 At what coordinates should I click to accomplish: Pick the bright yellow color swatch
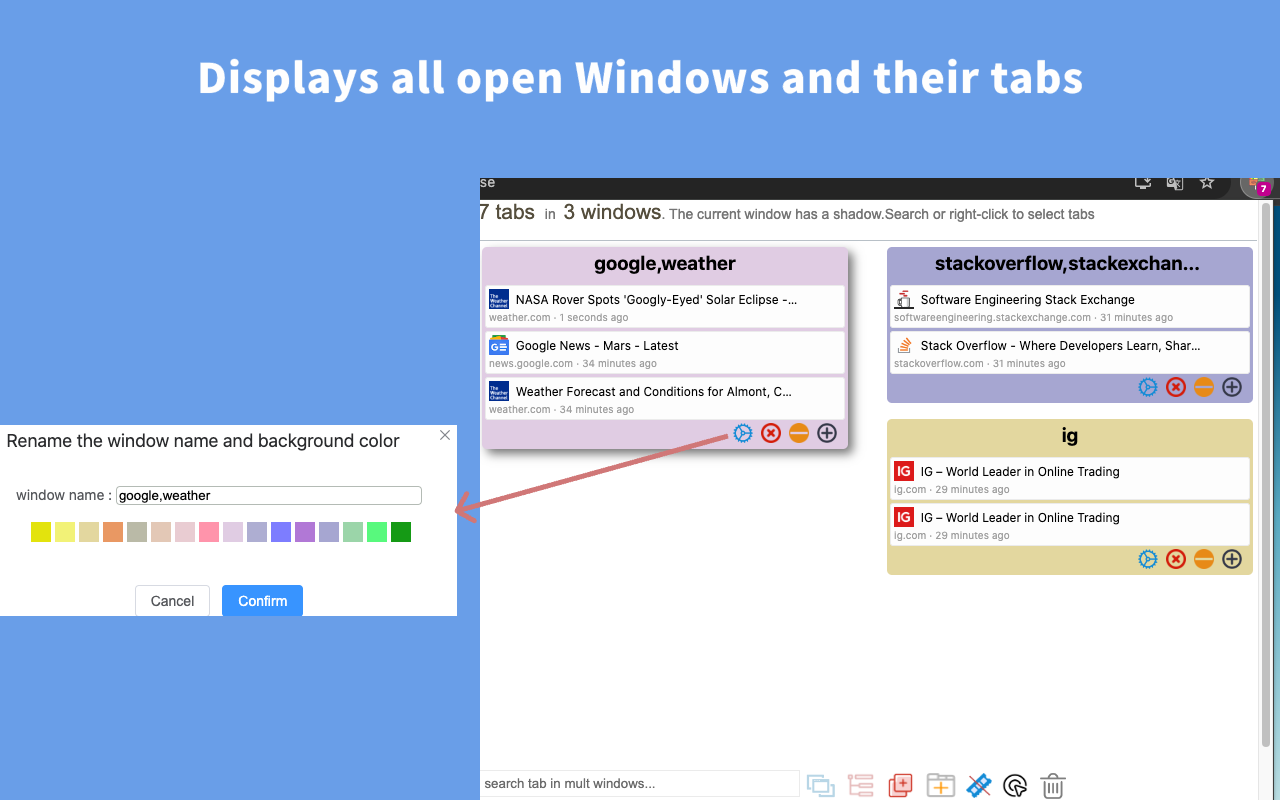tap(41, 532)
